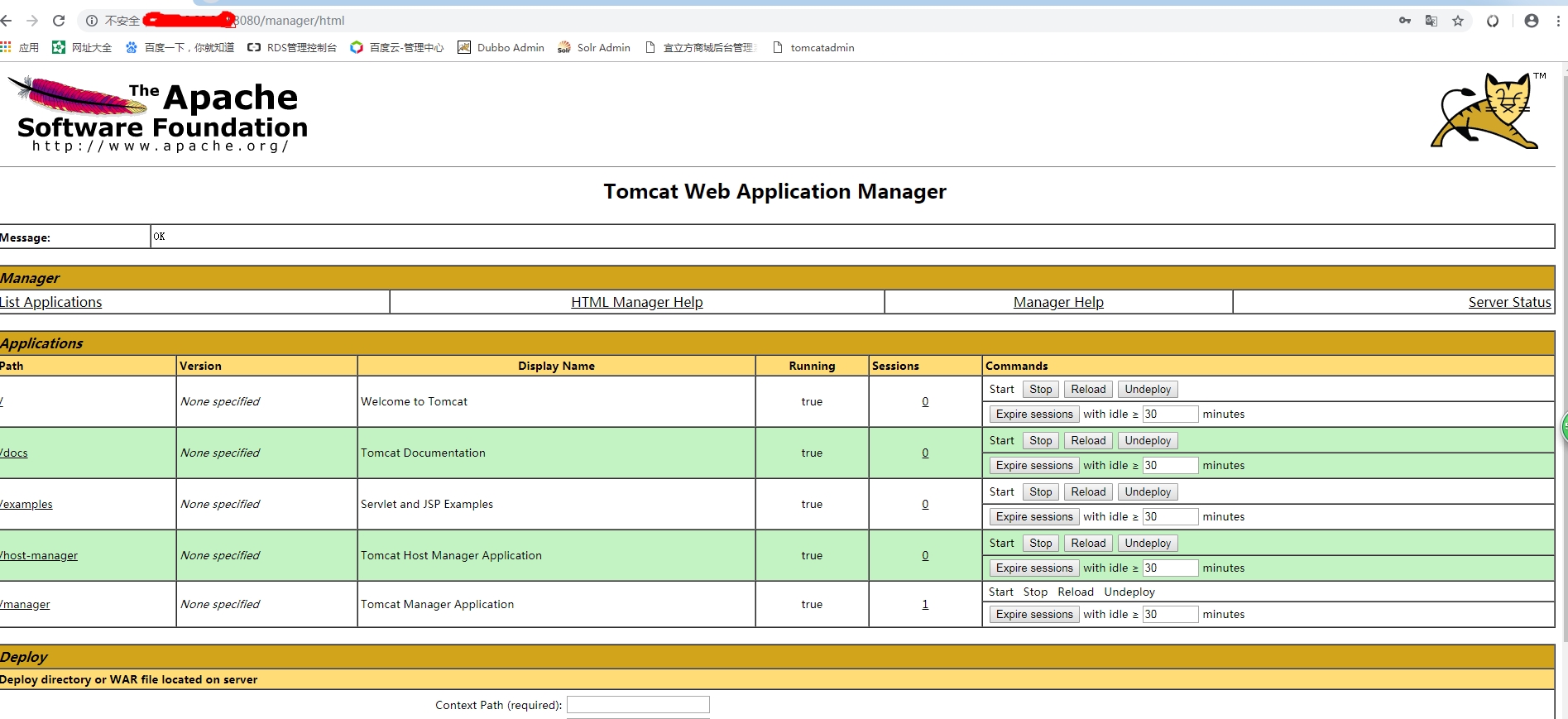This screenshot has height=719, width=1568.
Task: Expire sessions for Tomcat Manager Application
Action: pyautogui.click(x=1034, y=614)
